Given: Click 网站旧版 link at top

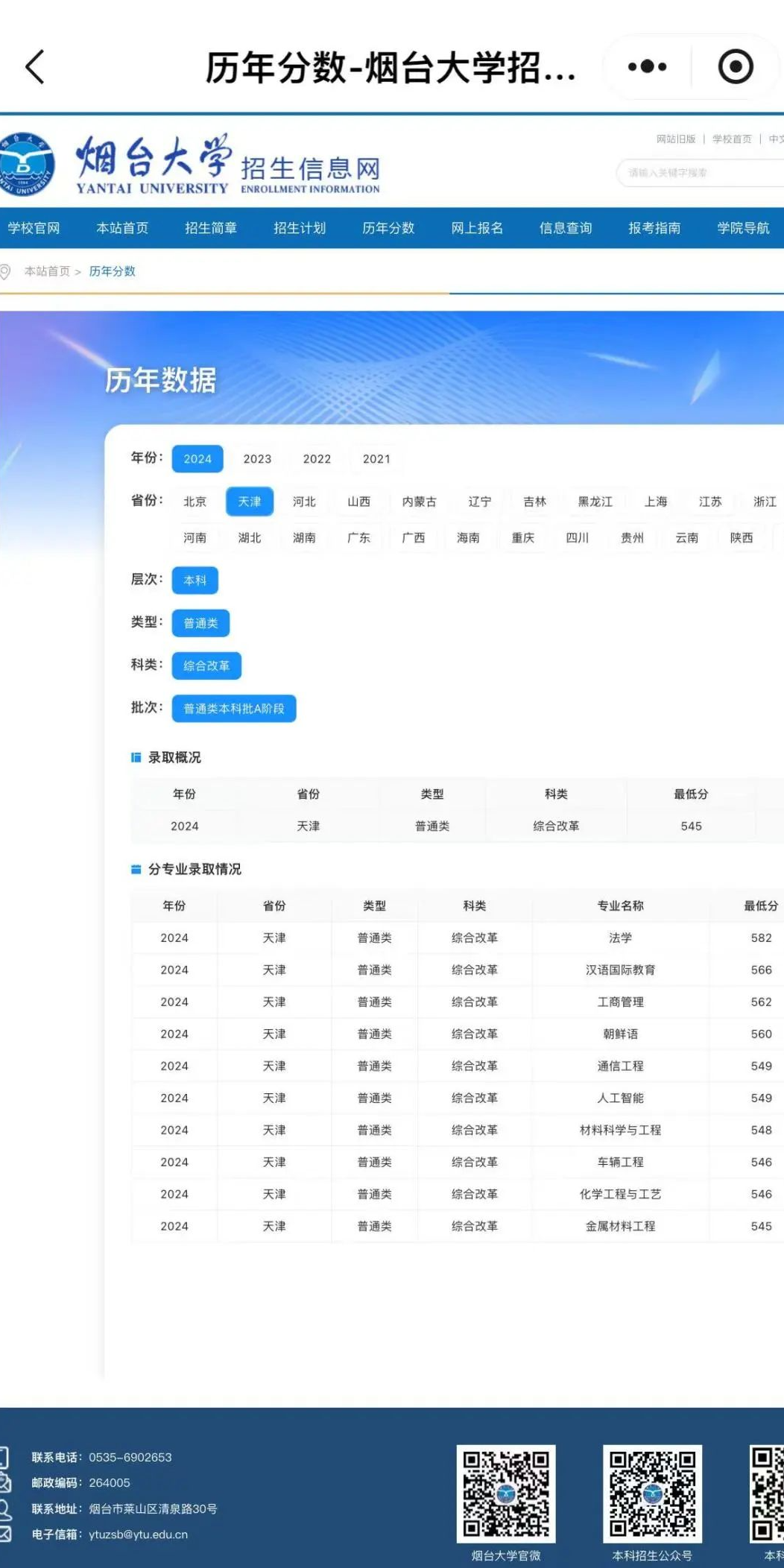Looking at the screenshot, I should (675, 139).
